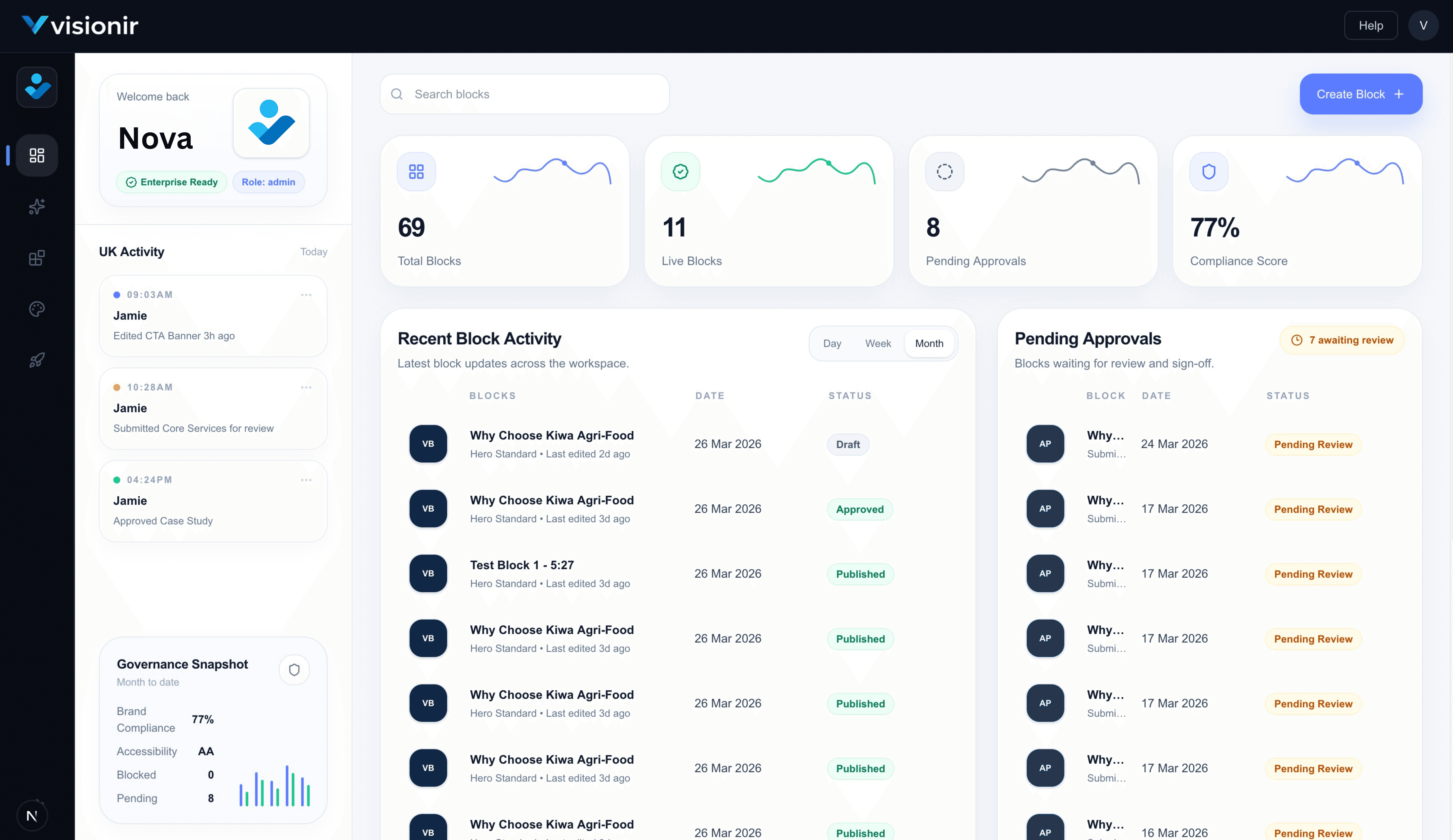The image size is (1453, 840).
Task: Open the blocks-plus sidebar icon
Action: 37,258
